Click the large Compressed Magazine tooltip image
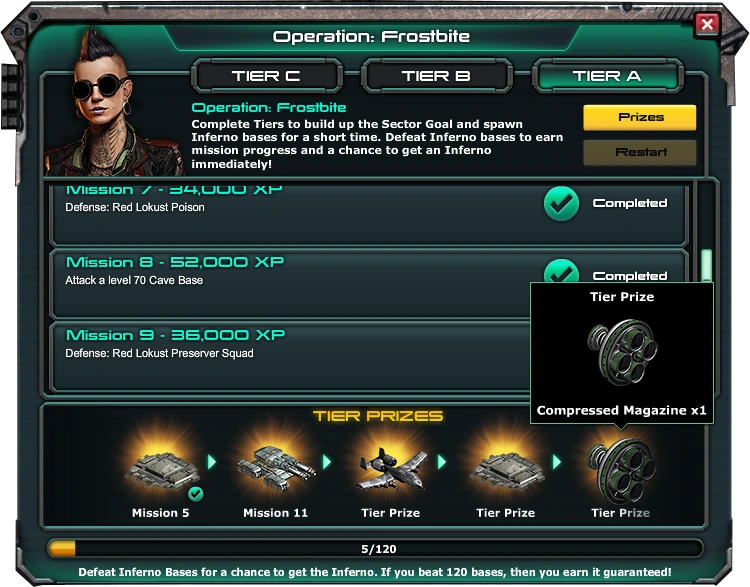This screenshot has height=587, width=750. 621,352
